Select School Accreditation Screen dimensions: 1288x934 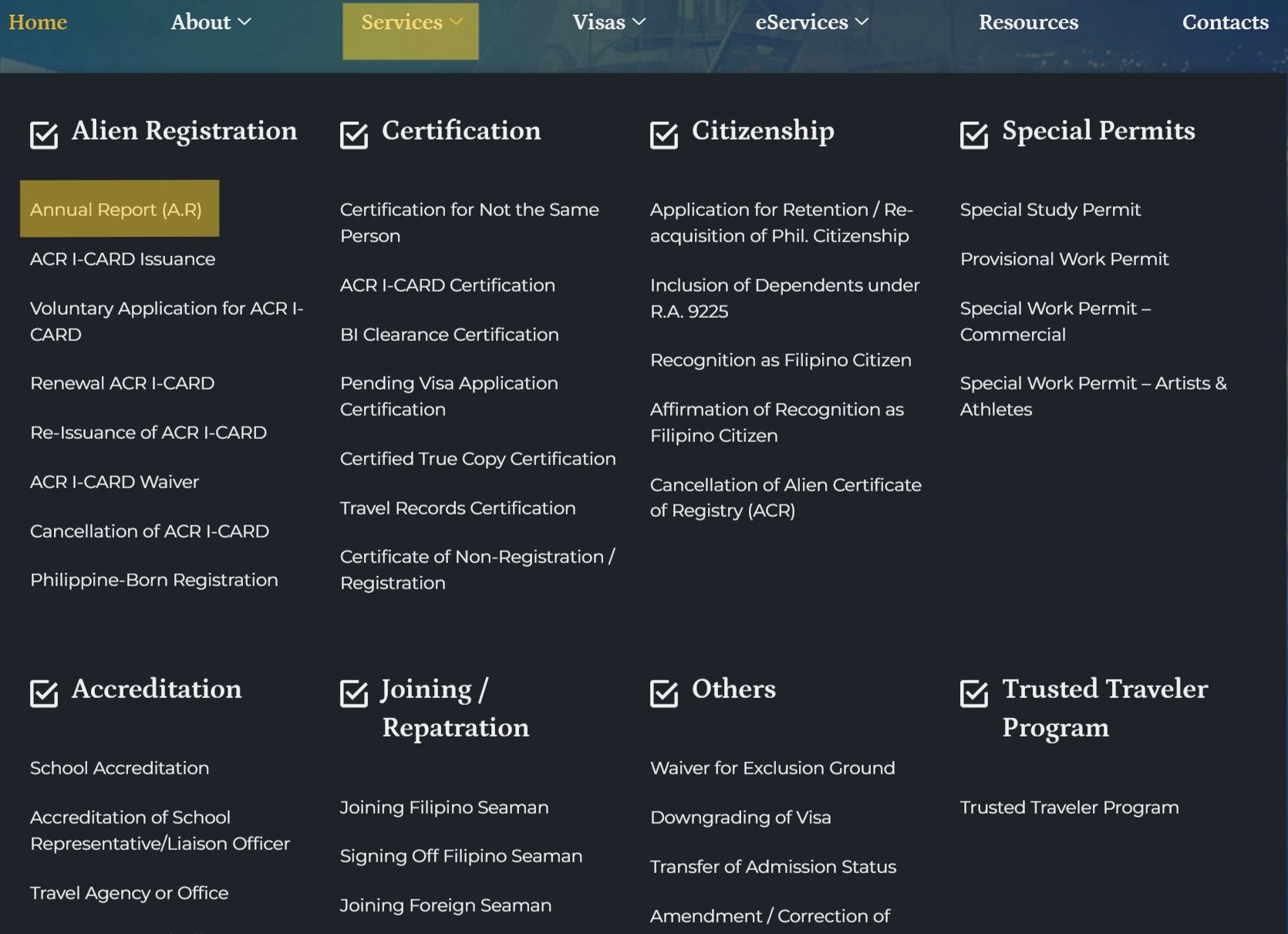[120, 768]
